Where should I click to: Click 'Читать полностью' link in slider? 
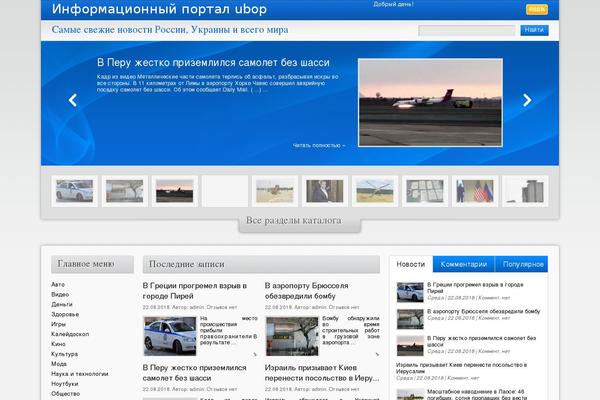tap(319, 145)
